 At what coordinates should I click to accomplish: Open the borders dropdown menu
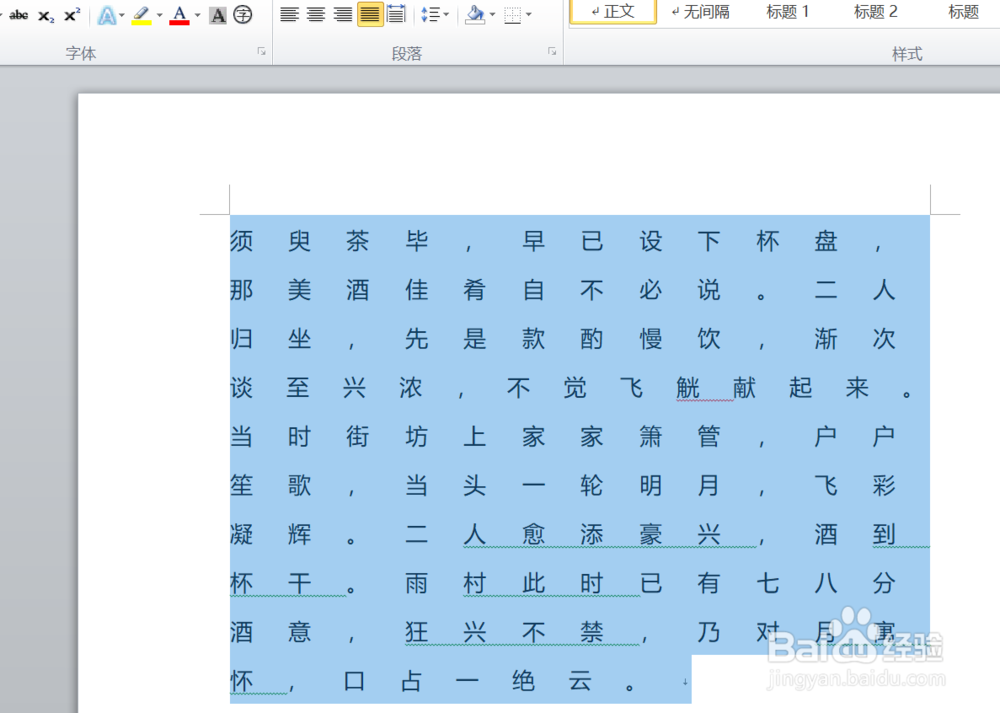point(527,14)
